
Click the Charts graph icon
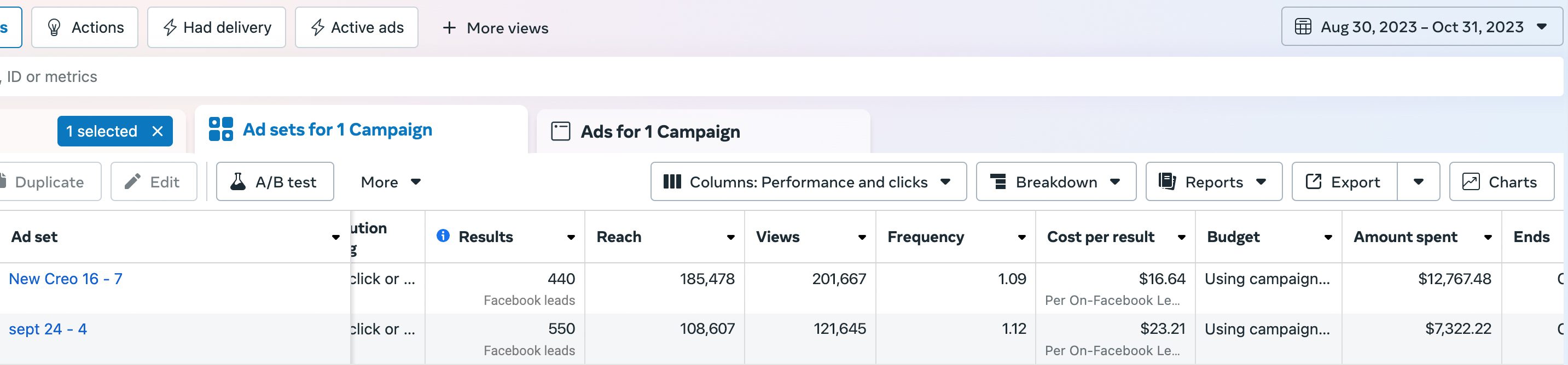(1471, 182)
